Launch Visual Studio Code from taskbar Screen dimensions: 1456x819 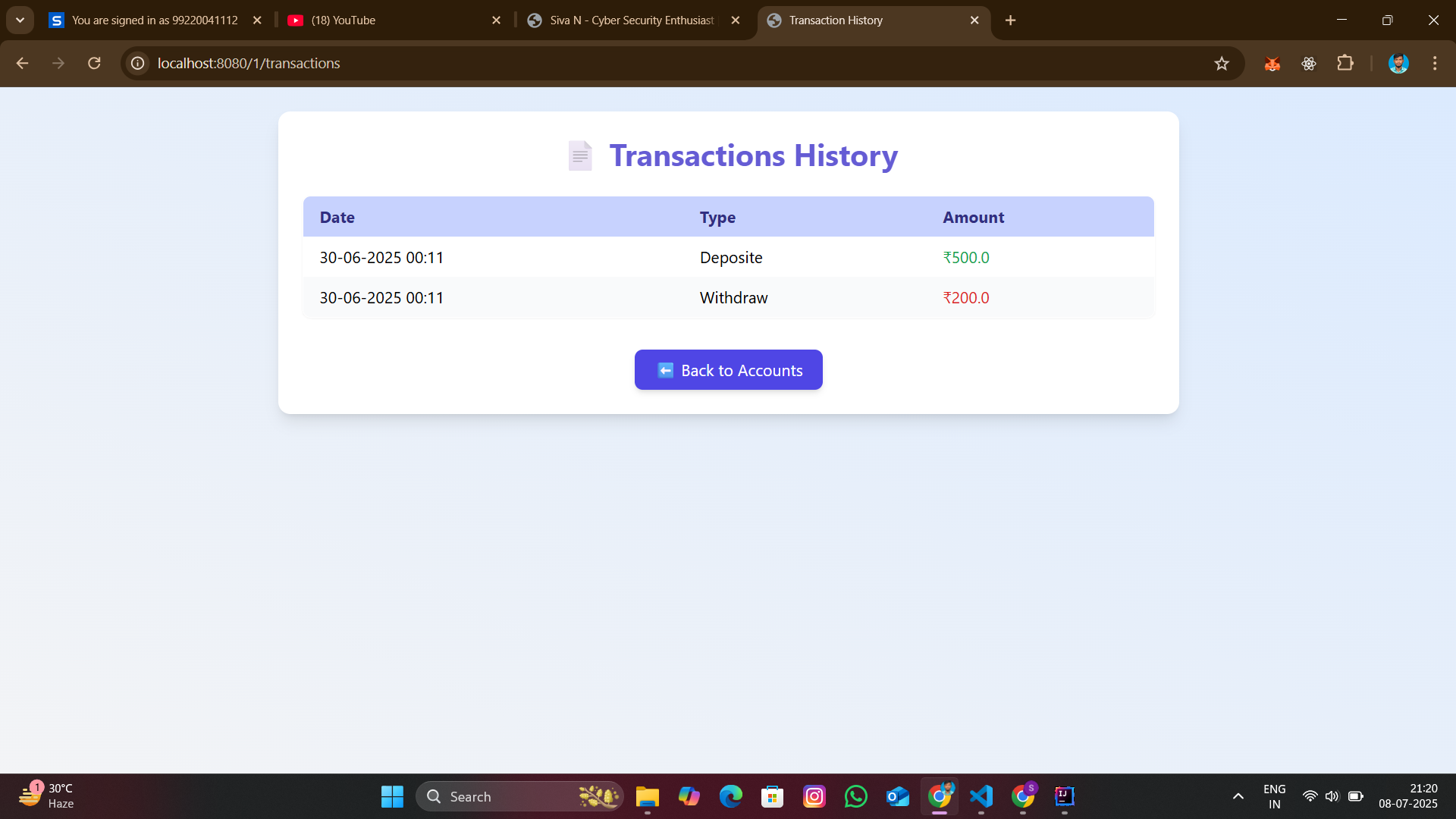(x=981, y=796)
